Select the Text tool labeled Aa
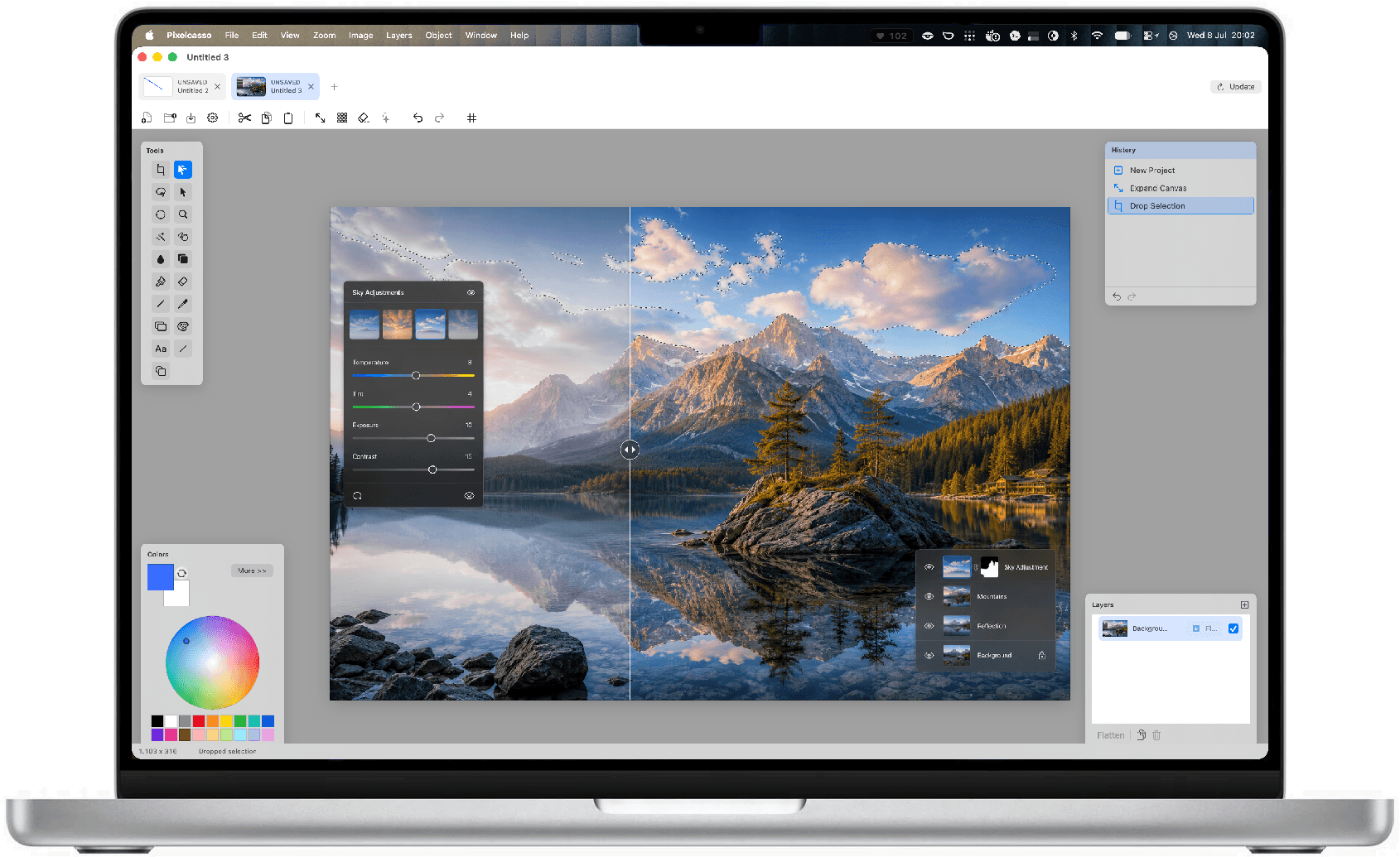This screenshot has width=1400, height=857. 161,349
